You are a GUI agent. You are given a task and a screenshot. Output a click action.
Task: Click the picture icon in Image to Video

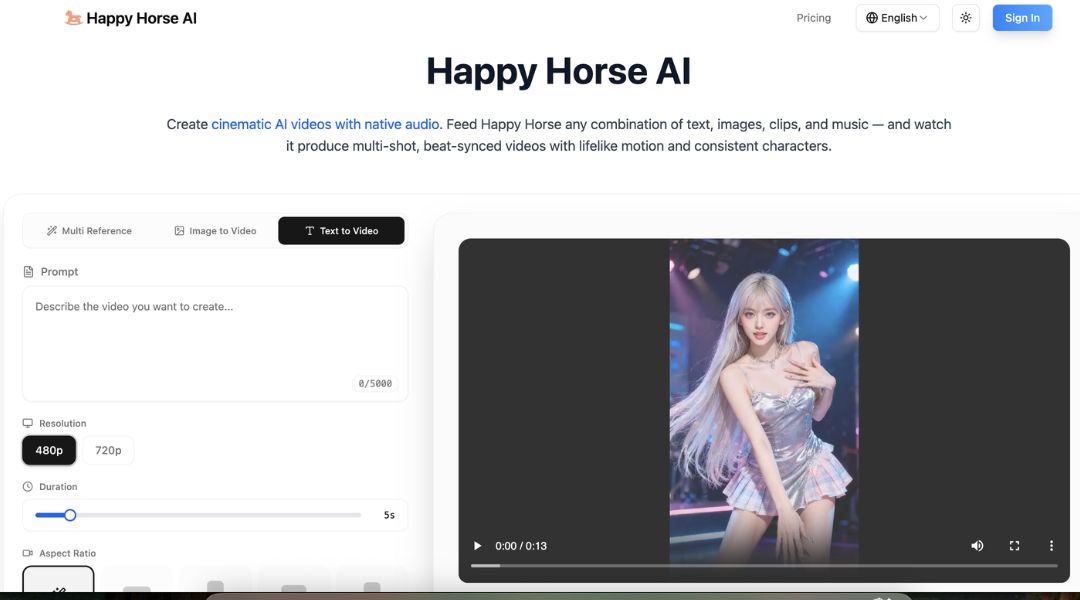click(x=180, y=231)
